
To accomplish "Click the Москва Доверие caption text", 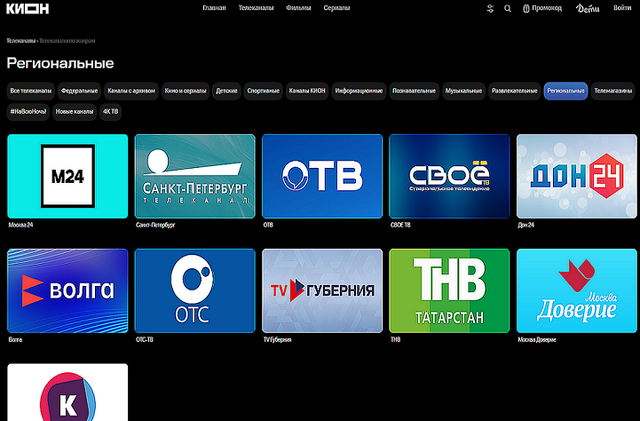I will click(x=537, y=340).
